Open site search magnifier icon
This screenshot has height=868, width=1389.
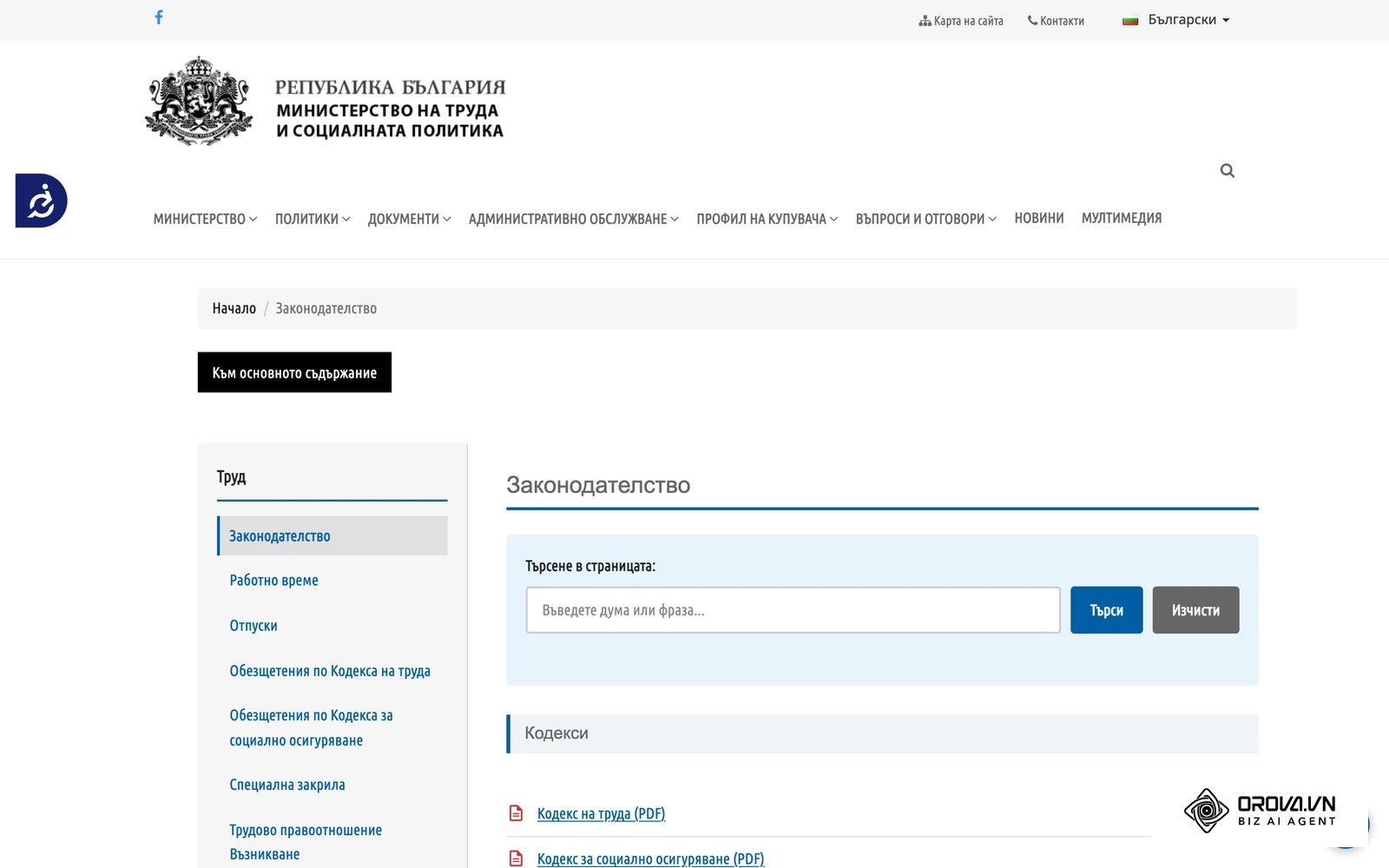1227,171
